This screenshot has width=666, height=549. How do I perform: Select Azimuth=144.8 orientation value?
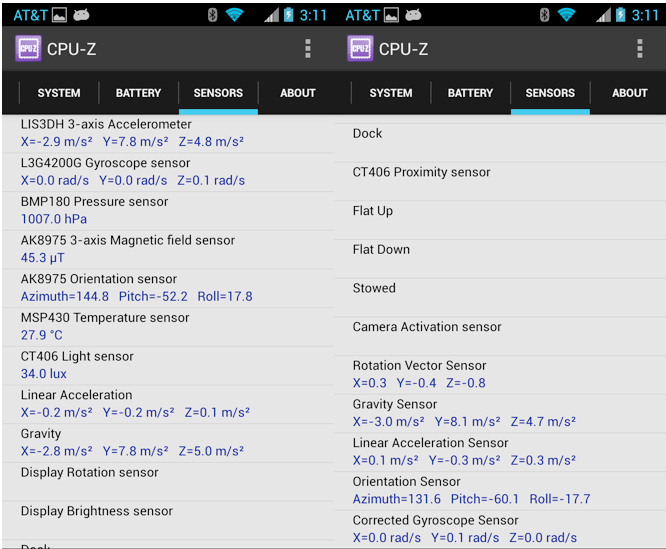click(x=65, y=296)
